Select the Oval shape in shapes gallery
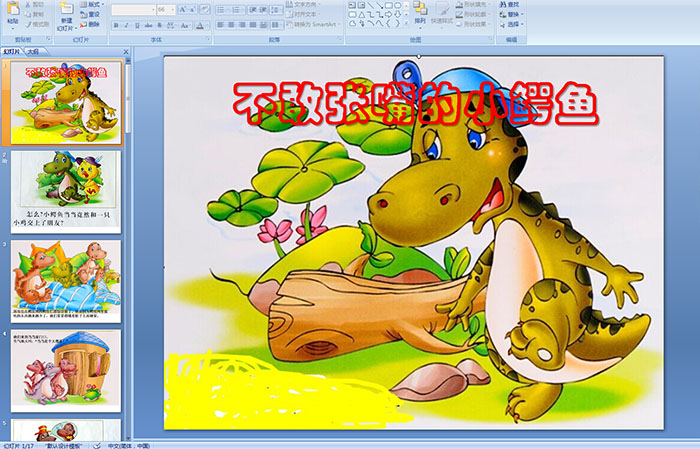 [x=397, y=5]
